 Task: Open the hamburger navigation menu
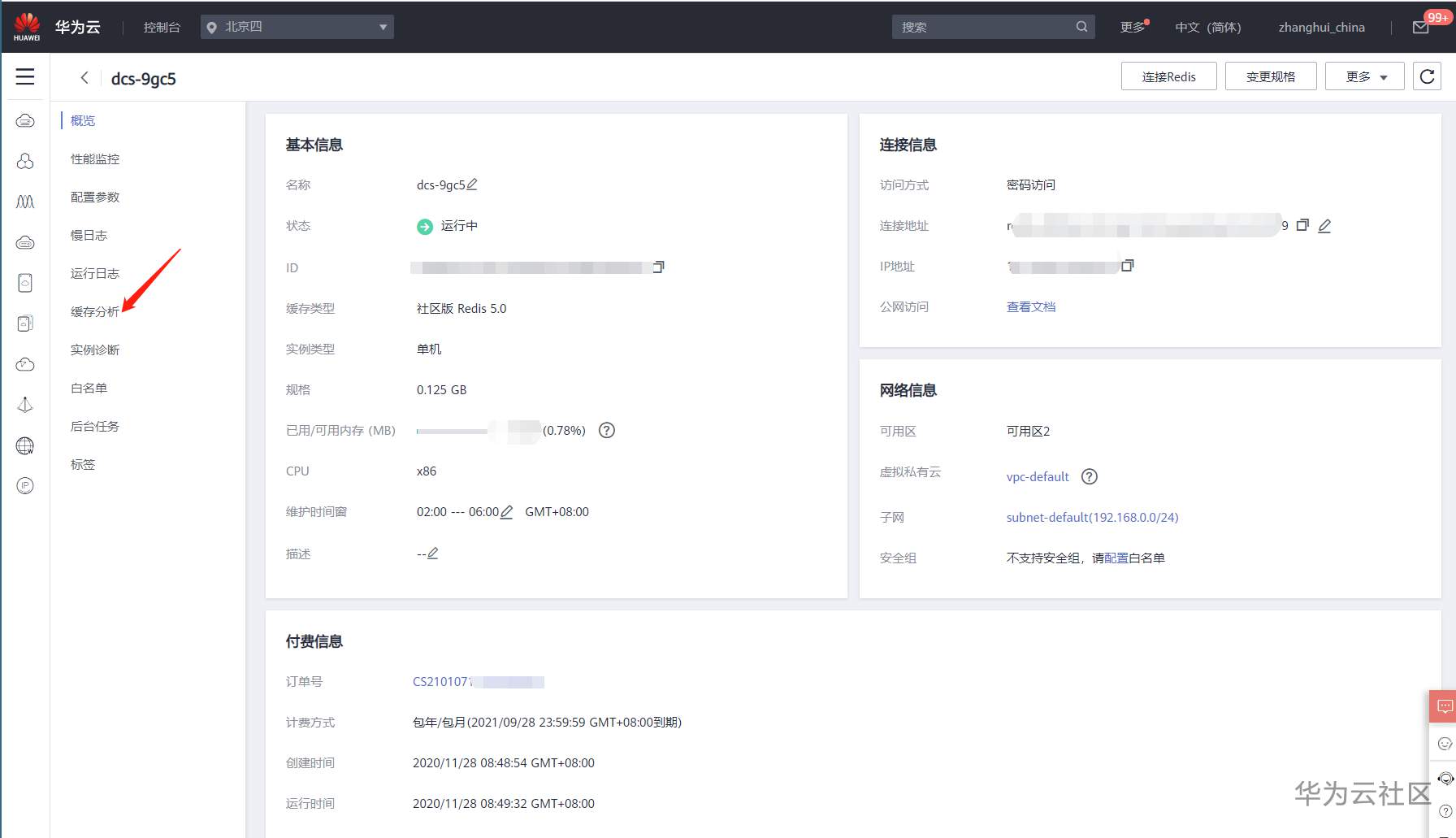[25, 76]
